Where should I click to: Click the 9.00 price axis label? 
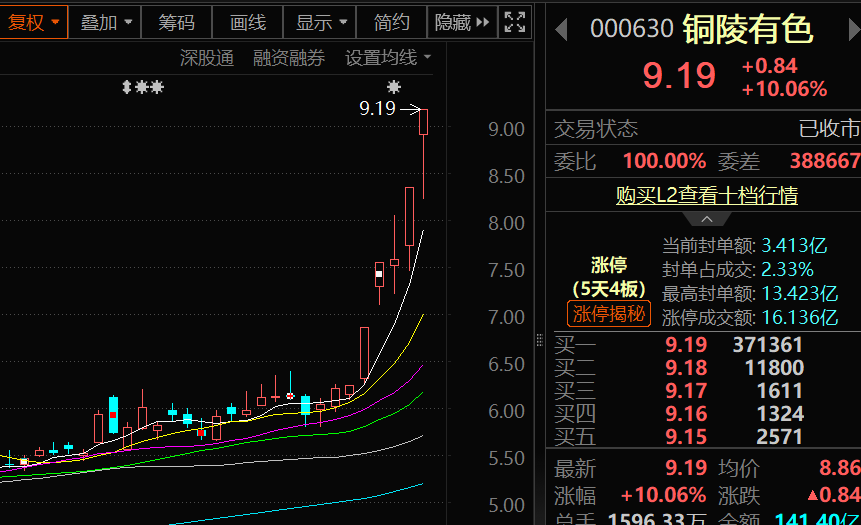click(506, 130)
